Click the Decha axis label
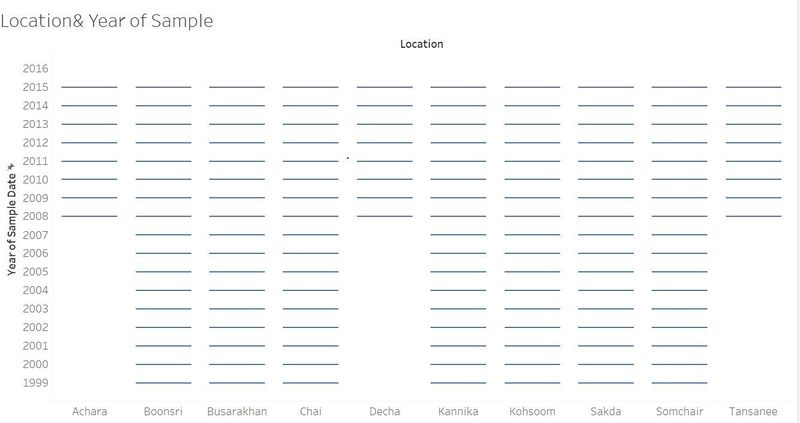This screenshot has width=800, height=423. [385, 411]
